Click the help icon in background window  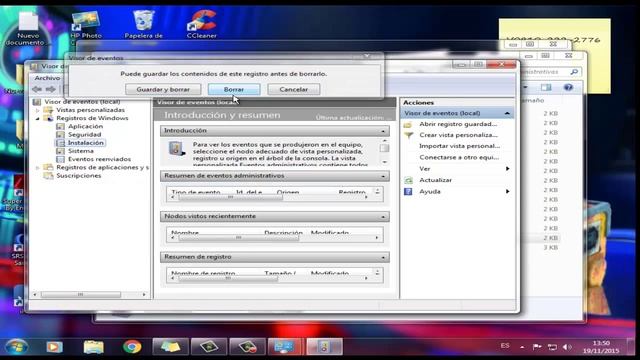[x=568, y=87]
